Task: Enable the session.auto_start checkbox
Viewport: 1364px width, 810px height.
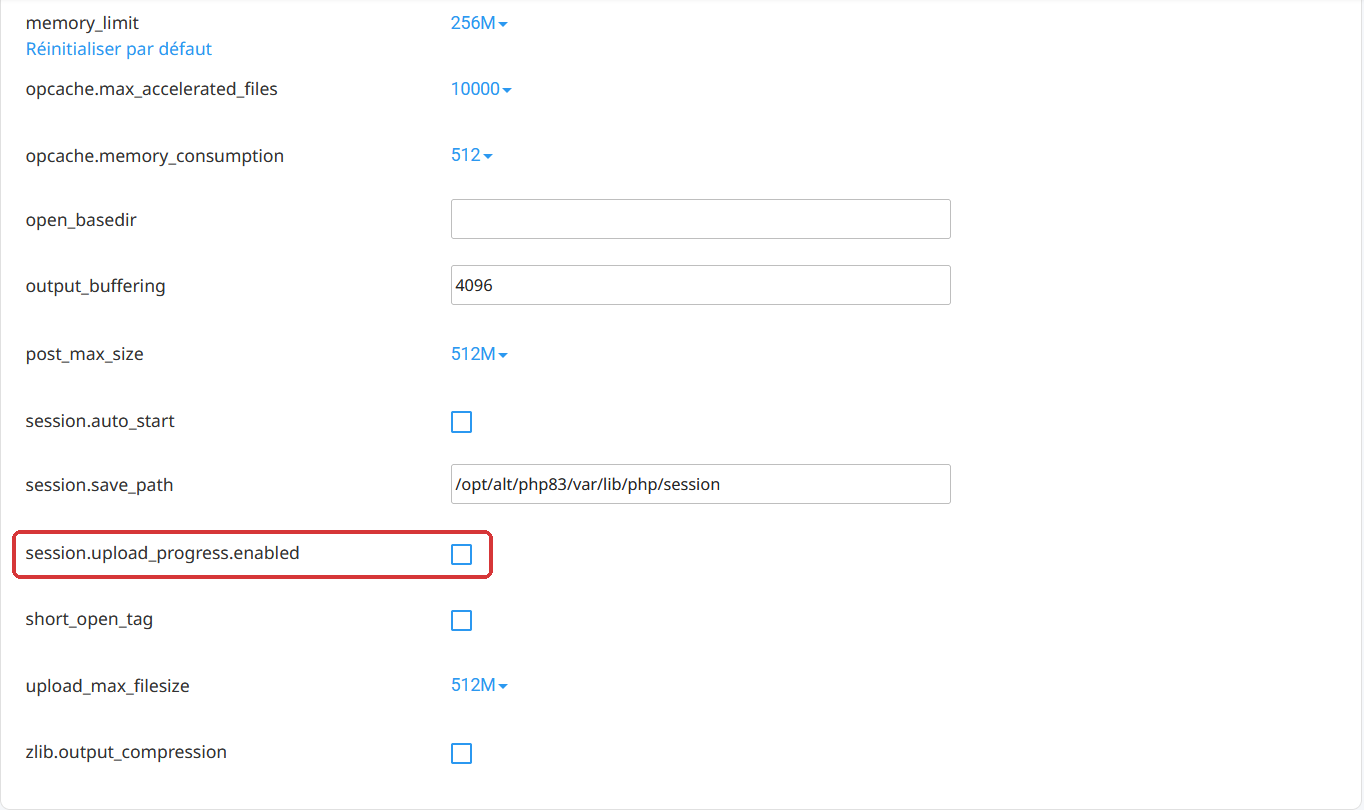Action: click(x=461, y=422)
